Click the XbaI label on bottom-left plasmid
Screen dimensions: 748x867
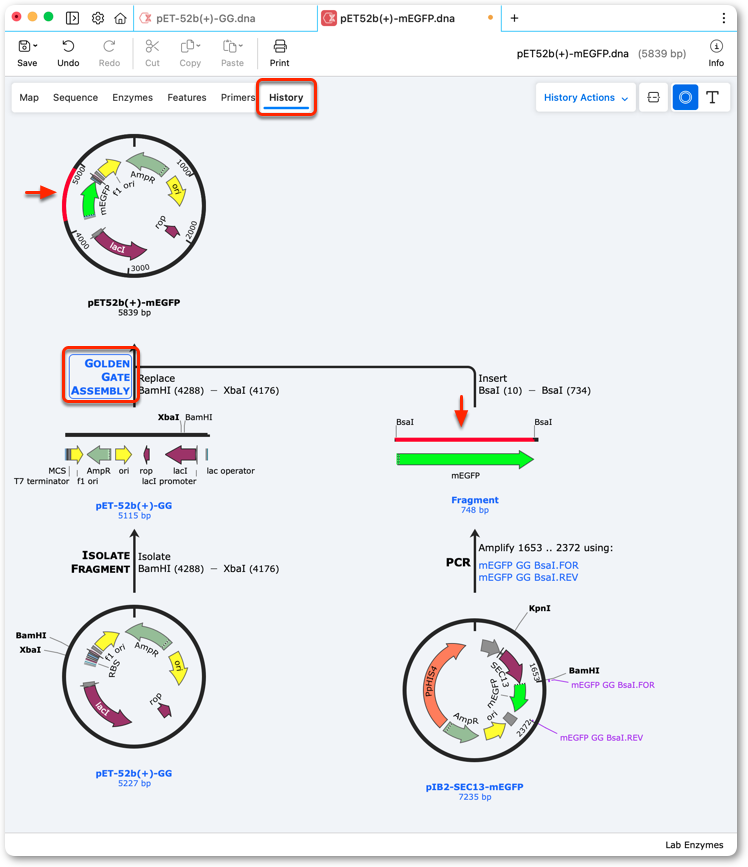coord(30,650)
